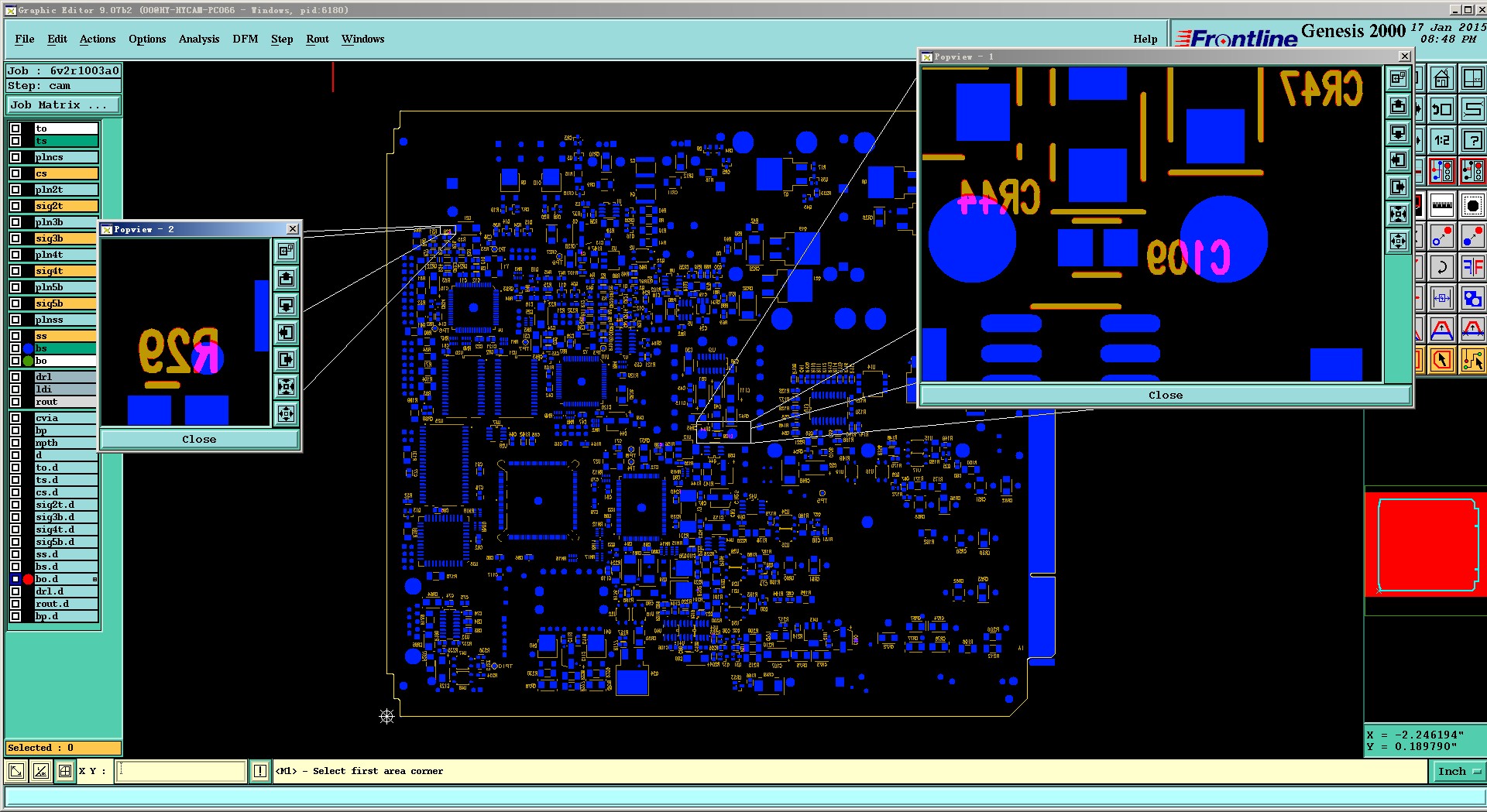1487x812 pixels.
Task: Click the red color dot beside bo.d
Action: 29,579
